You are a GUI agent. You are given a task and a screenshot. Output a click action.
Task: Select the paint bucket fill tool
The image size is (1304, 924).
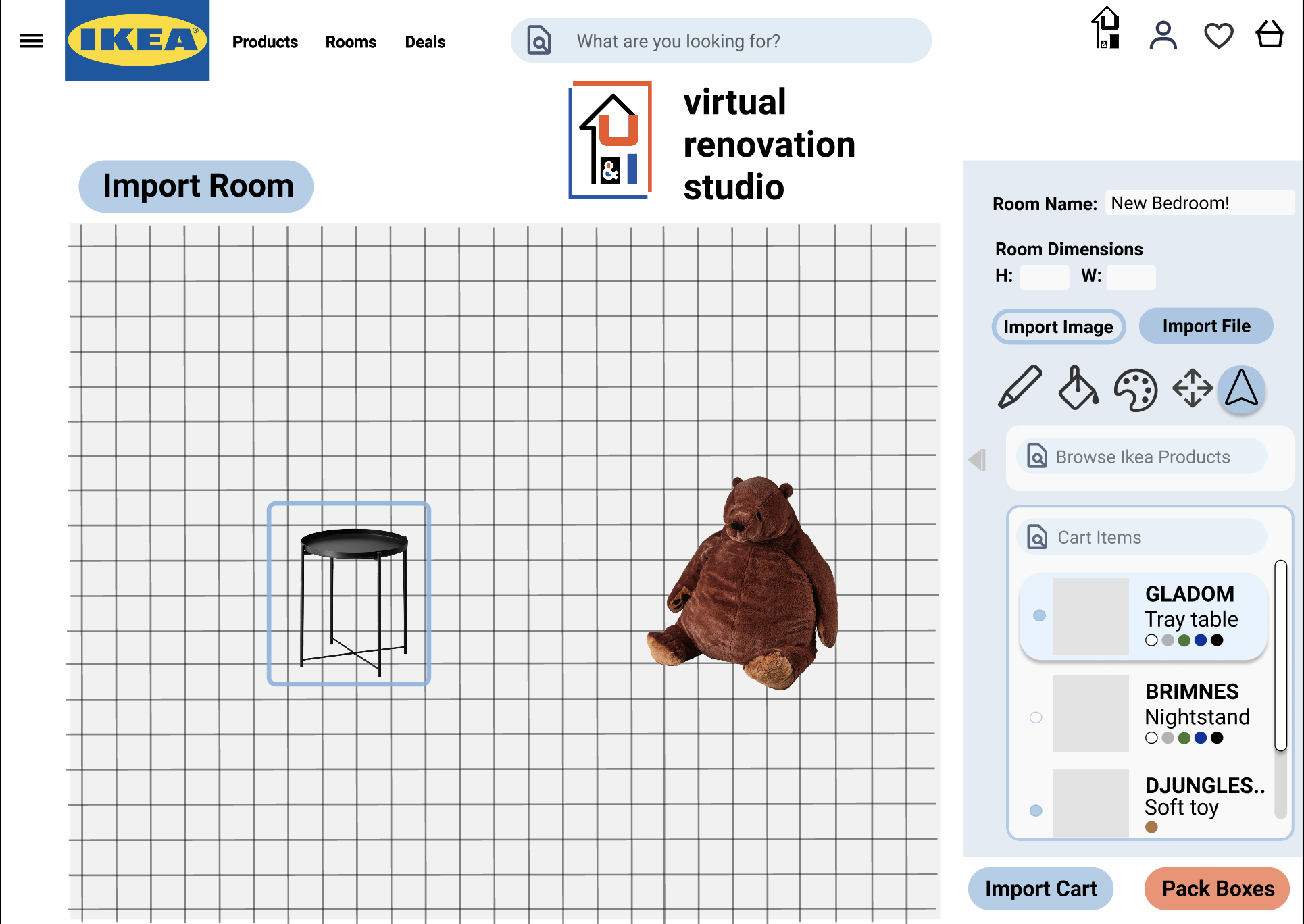tap(1077, 388)
